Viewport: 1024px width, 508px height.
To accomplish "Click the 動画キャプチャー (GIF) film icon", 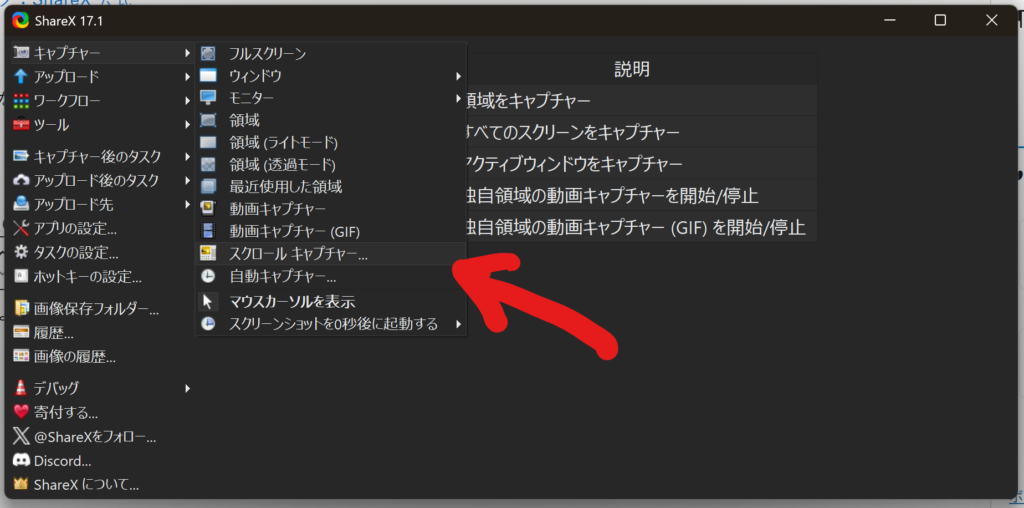I will click(x=208, y=230).
